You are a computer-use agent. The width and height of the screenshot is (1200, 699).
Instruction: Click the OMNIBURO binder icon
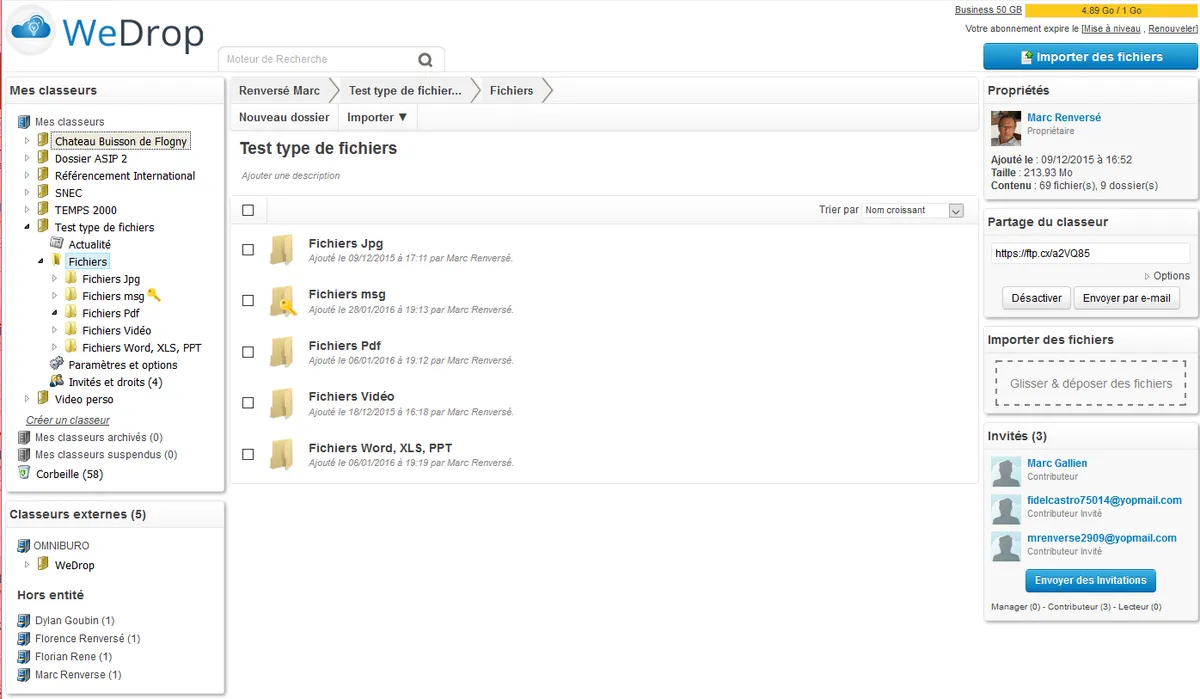click(24, 546)
